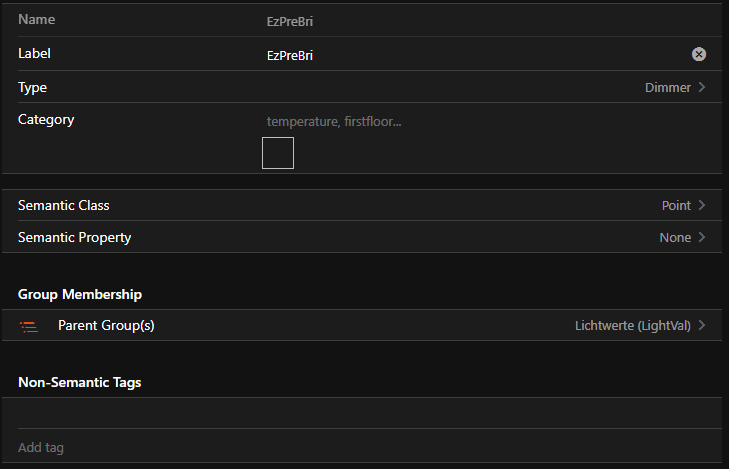729x469 pixels.
Task: Click the None semantic property value
Action: pyautogui.click(x=675, y=238)
